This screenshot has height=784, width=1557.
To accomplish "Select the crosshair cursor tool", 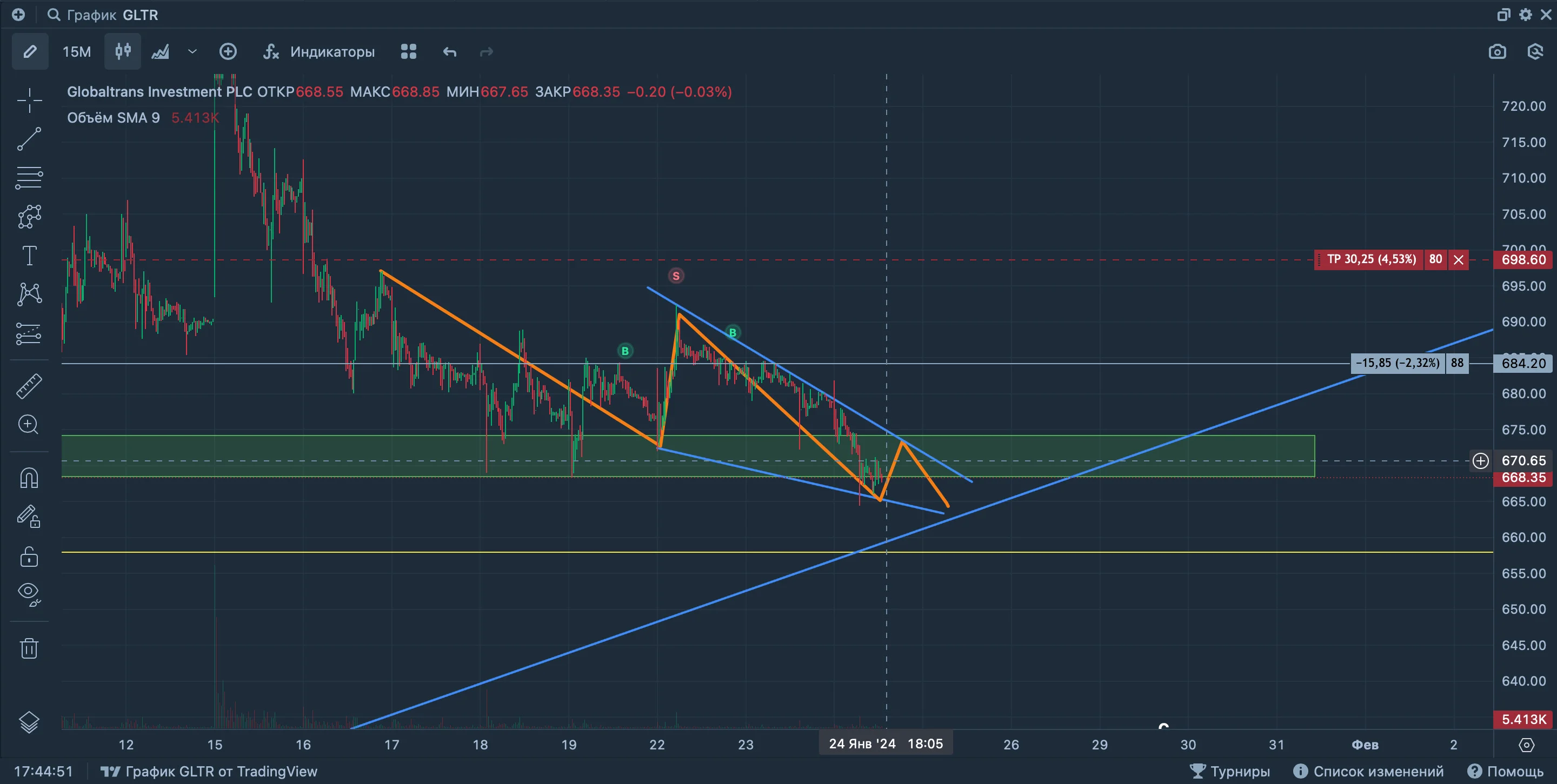I will tap(29, 100).
